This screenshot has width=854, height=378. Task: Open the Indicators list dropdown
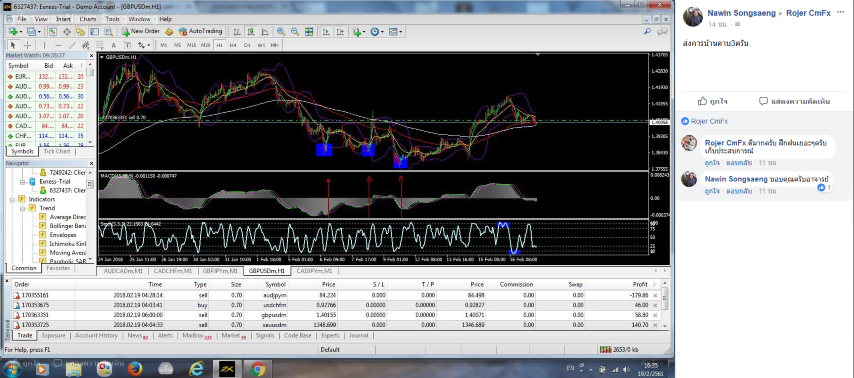[359, 32]
